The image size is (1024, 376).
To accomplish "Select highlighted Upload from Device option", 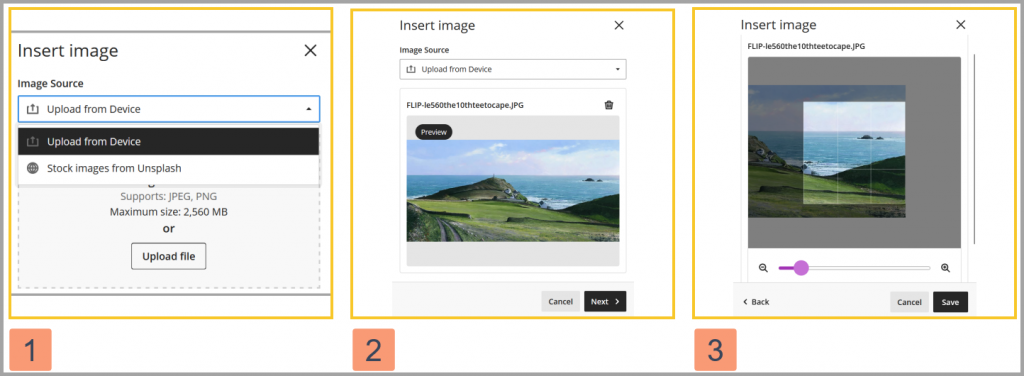I will [x=169, y=141].
